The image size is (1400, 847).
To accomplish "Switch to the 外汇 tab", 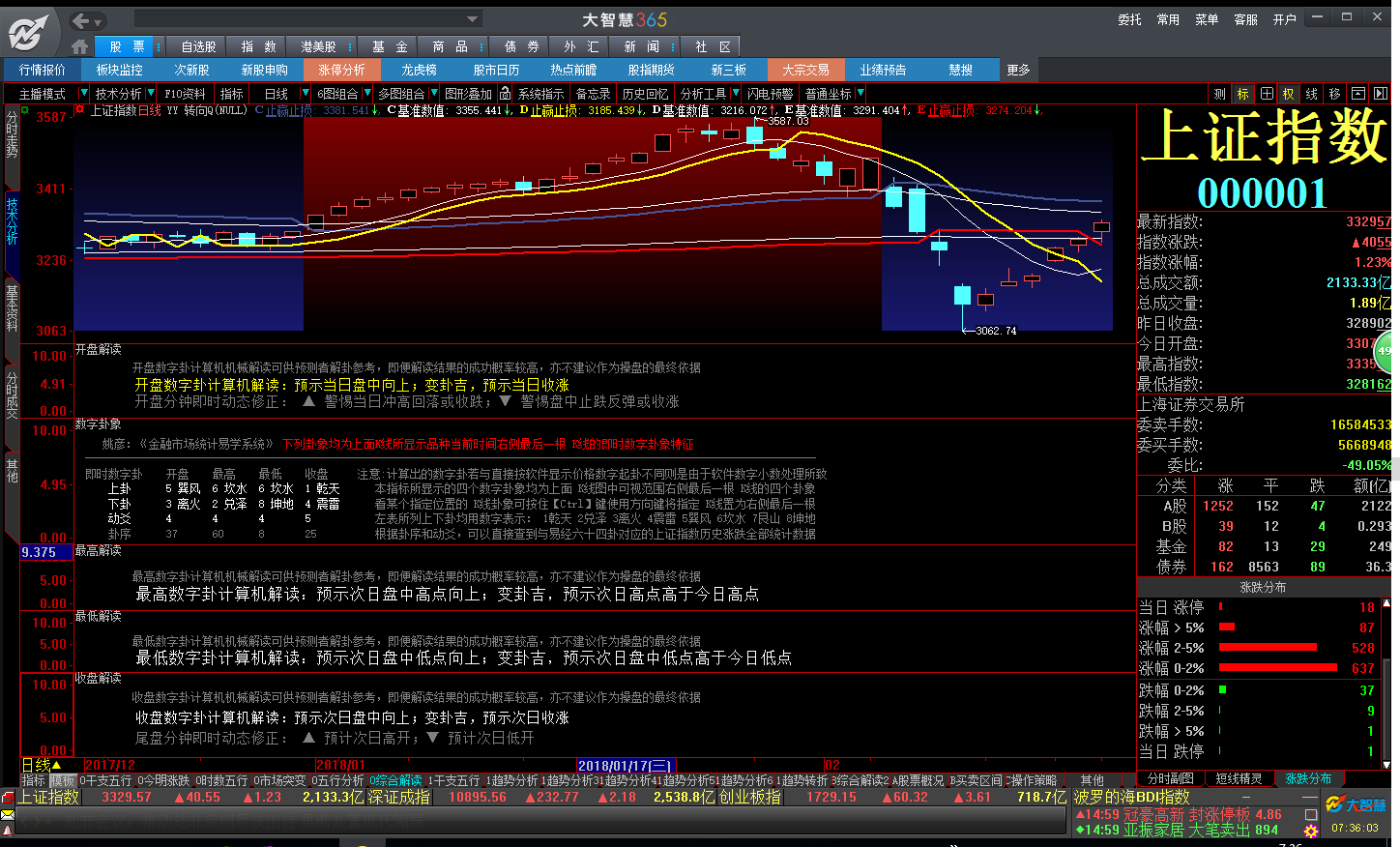I will coord(581,46).
